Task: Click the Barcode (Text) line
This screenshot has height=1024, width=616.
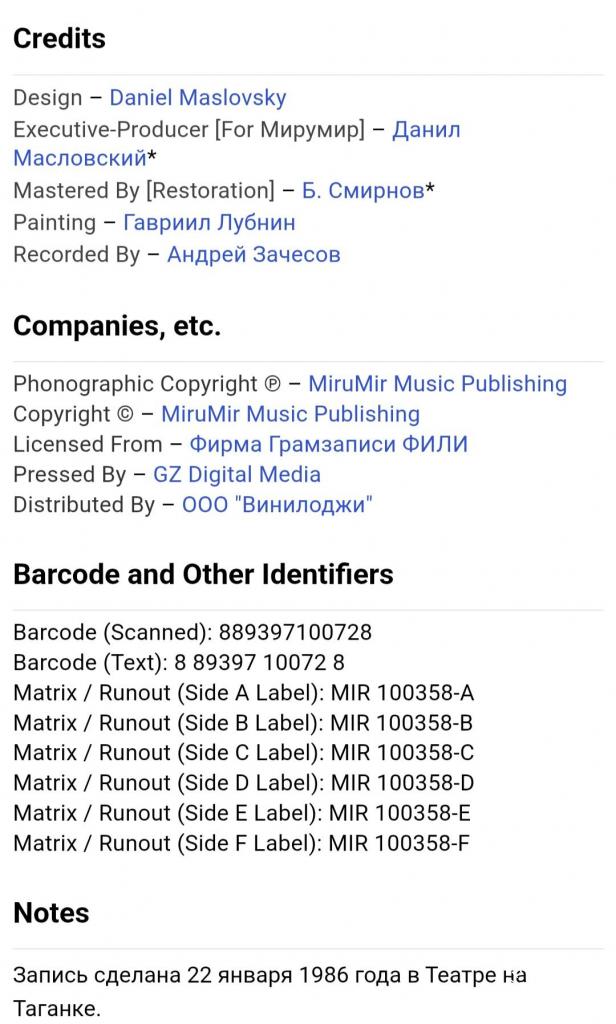Action: click(x=179, y=663)
